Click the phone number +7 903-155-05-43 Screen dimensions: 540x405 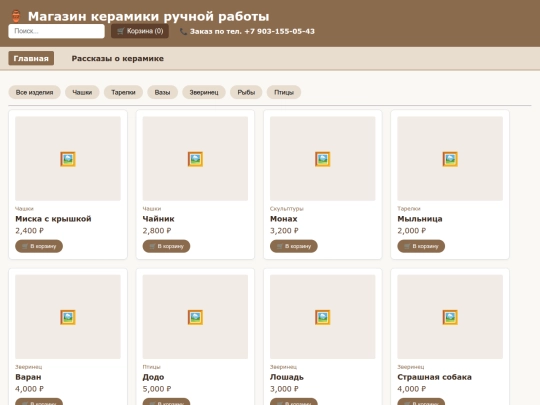tap(280, 32)
